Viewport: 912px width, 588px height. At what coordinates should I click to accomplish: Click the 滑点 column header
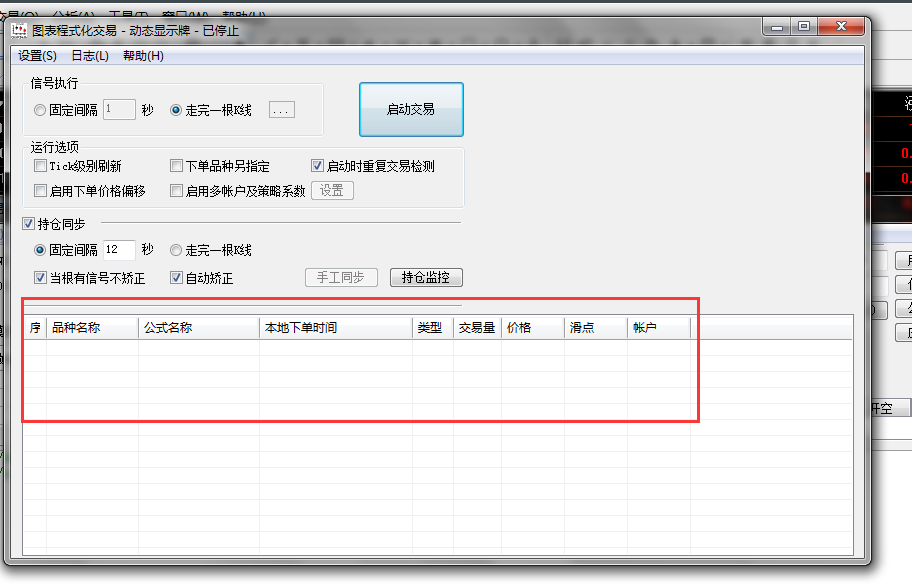coord(596,327)
